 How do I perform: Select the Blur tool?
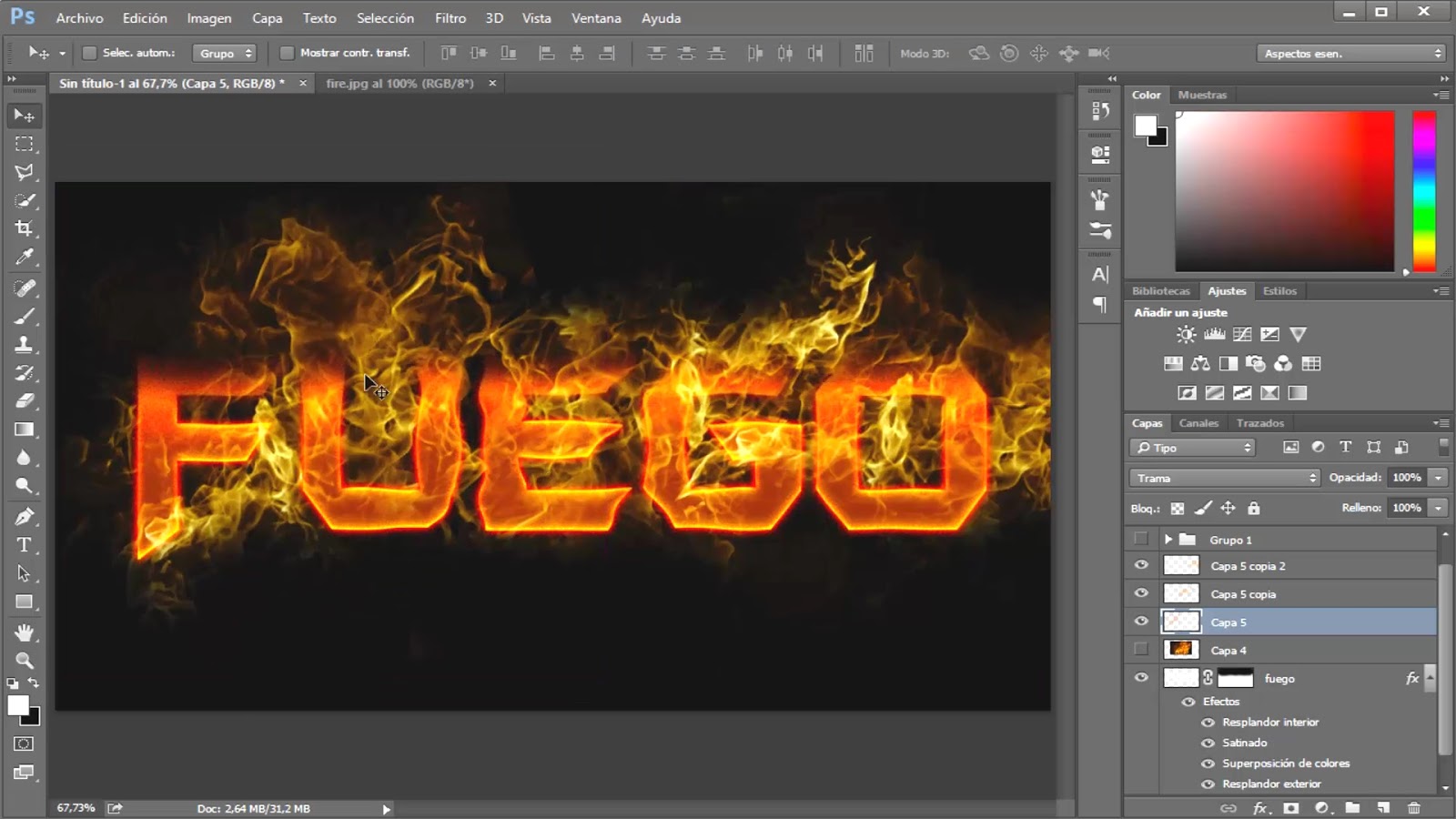click(x=25, y=457)
